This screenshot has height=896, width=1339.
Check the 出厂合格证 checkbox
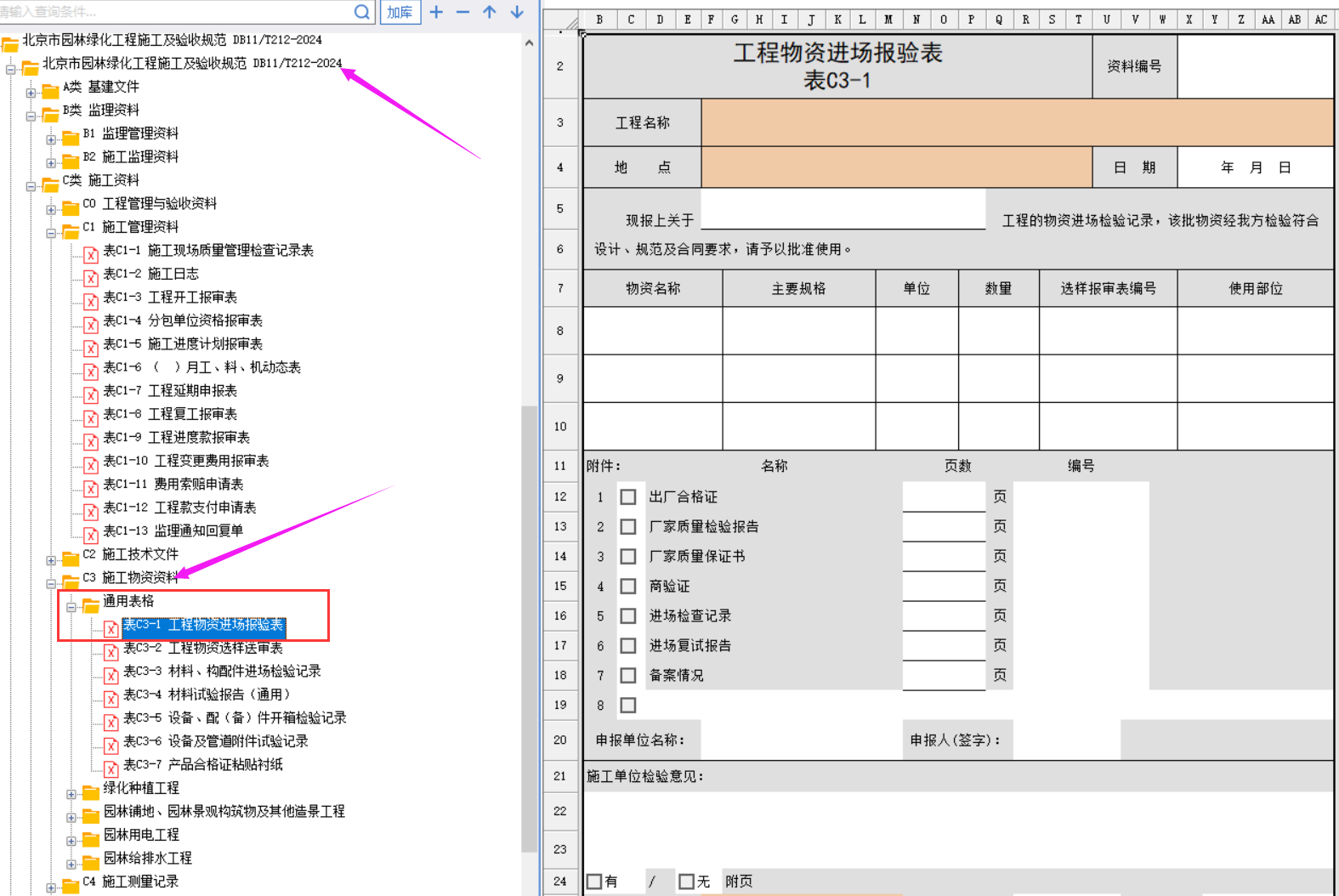click(628, 497)
